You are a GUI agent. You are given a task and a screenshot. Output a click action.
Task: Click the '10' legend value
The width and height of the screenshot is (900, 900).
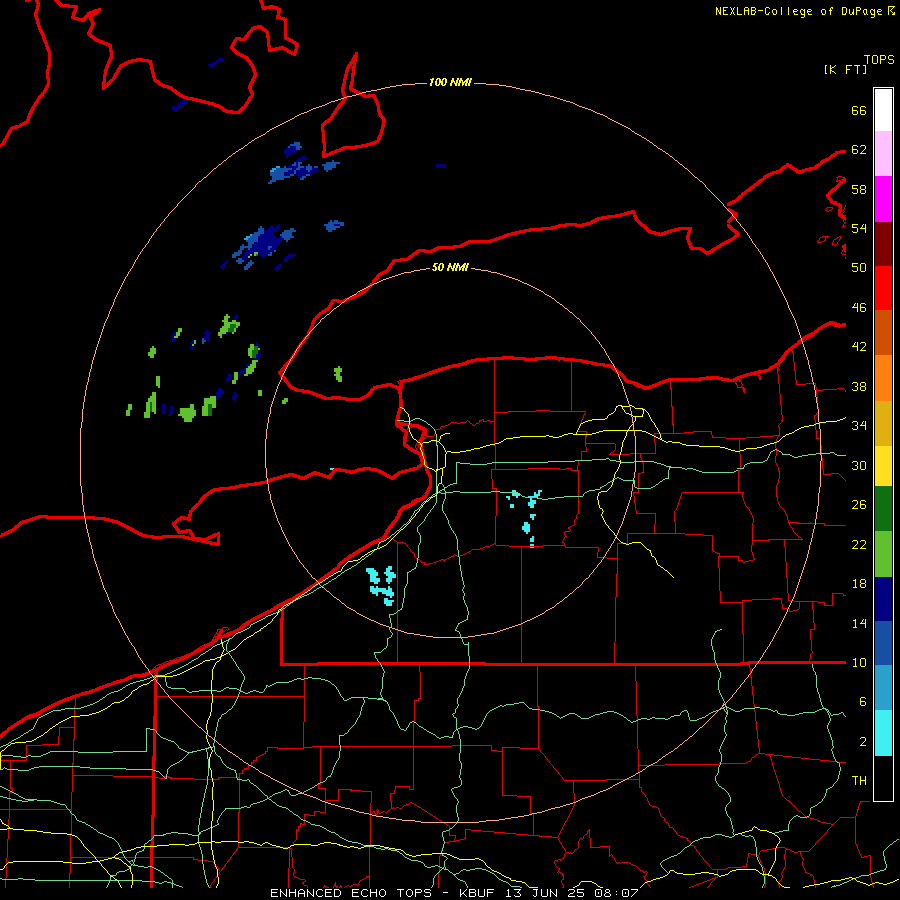(859, 663)
